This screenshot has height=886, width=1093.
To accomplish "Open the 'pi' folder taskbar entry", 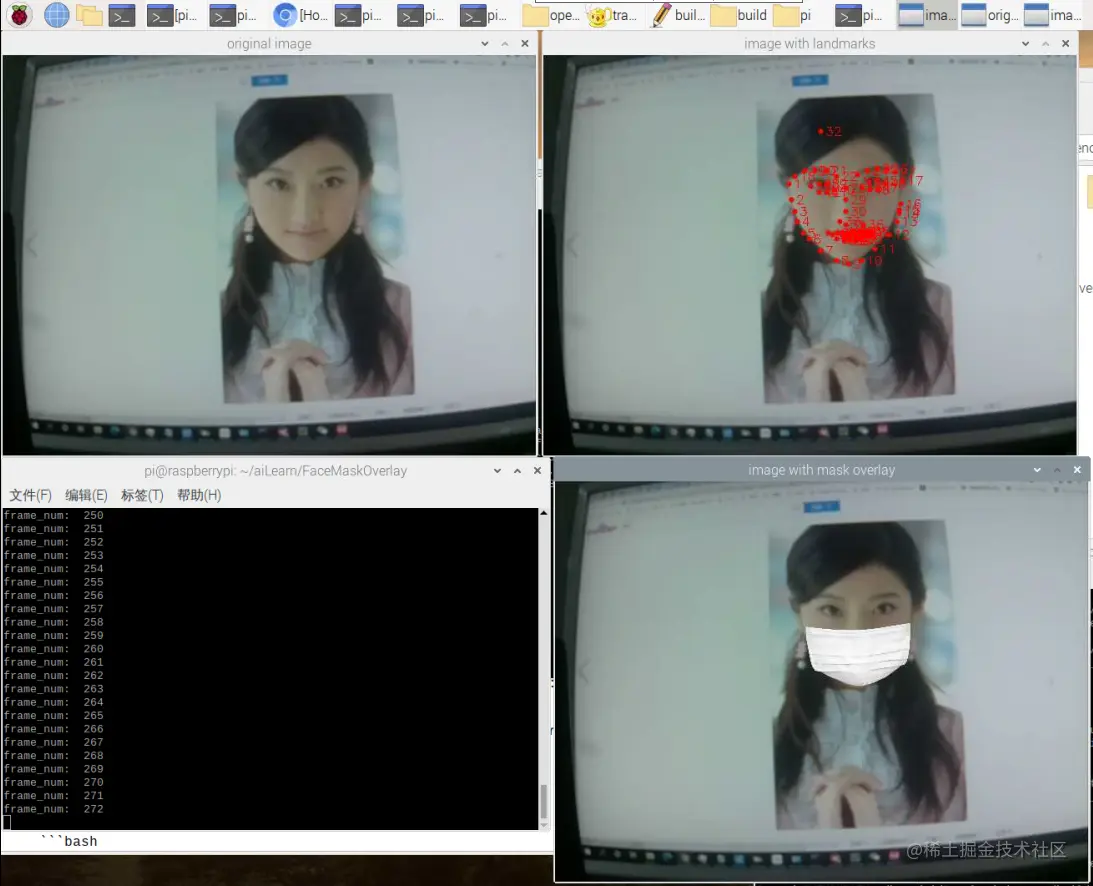I will [793, 15].
